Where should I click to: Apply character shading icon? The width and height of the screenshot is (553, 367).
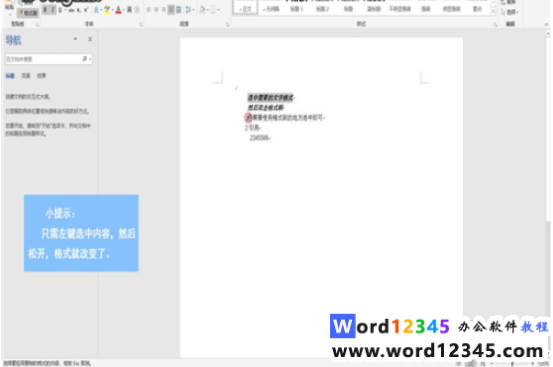click(129, 10)
